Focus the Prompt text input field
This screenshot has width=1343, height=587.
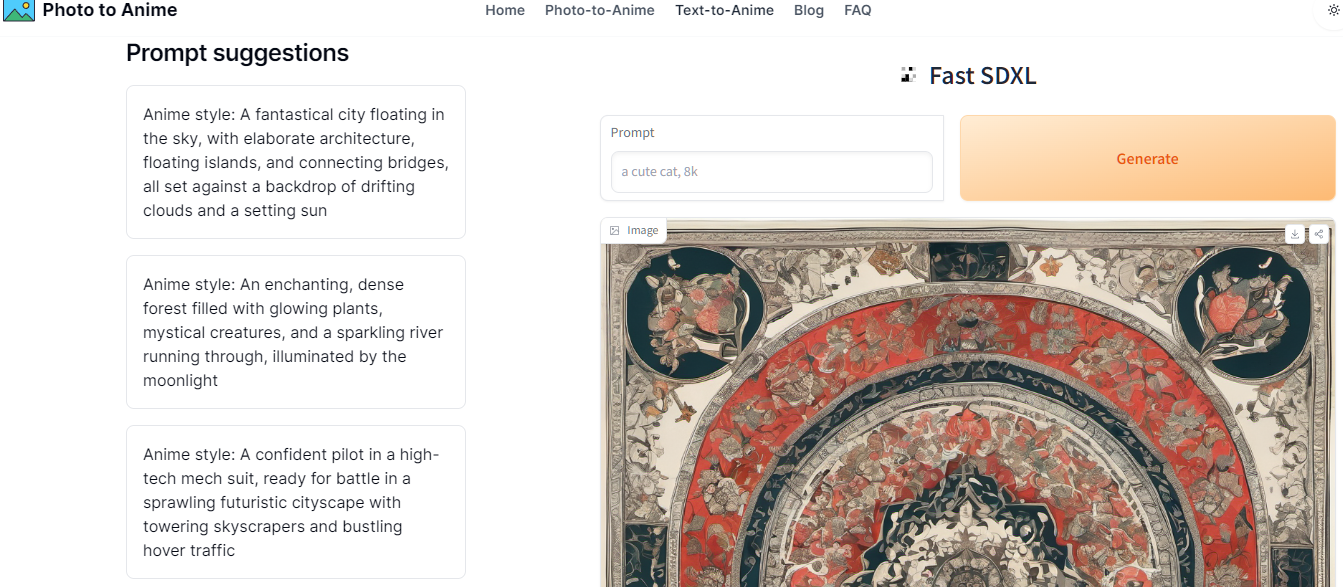tap(771, 172)
